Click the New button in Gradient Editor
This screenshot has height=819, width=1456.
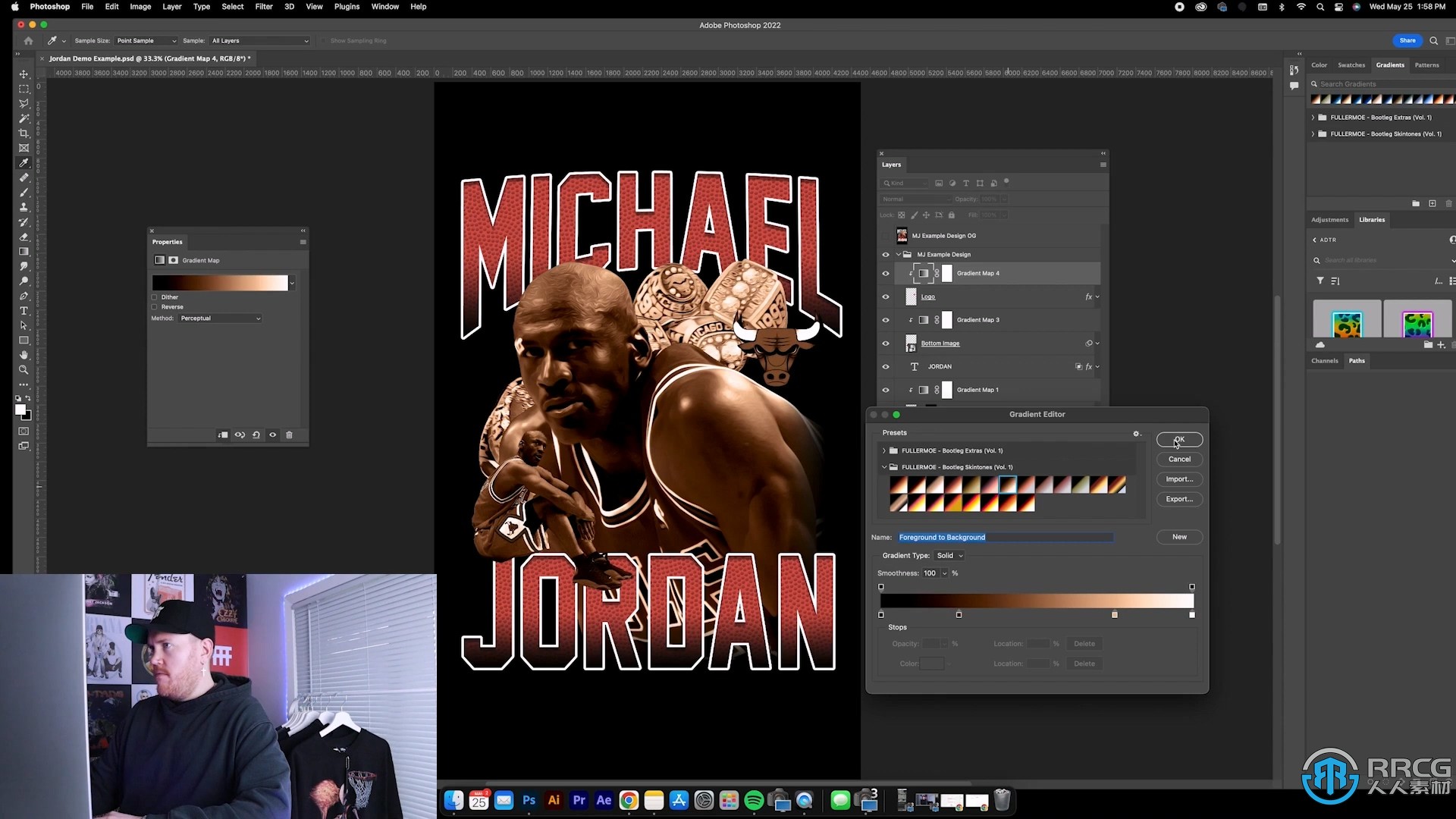(1179, 537)
